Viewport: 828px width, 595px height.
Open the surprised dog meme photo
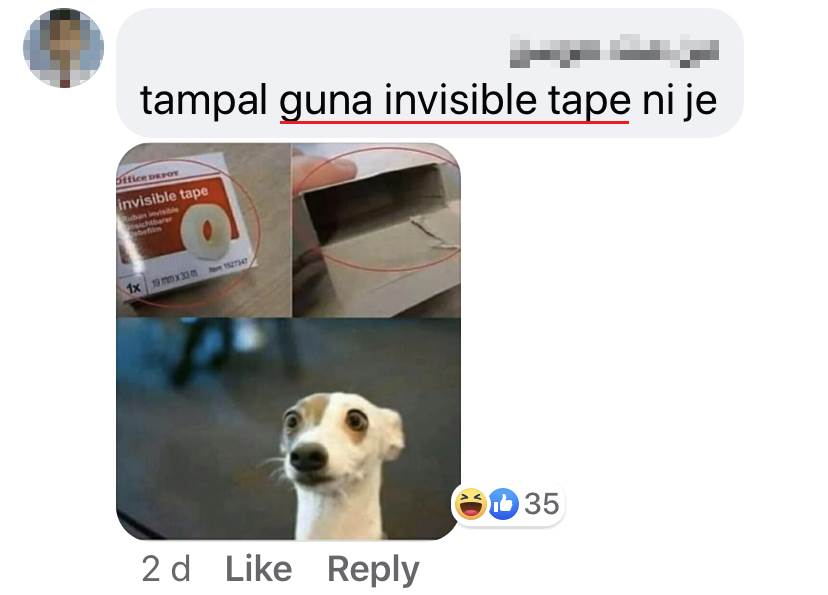(288, 429)
